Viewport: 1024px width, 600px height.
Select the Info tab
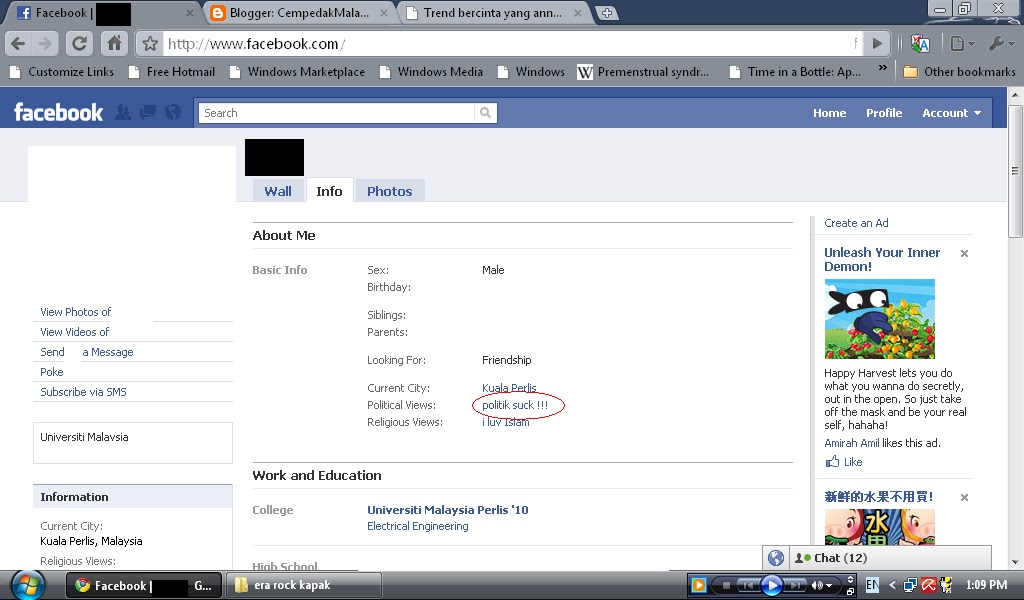(x=329, y=191)
